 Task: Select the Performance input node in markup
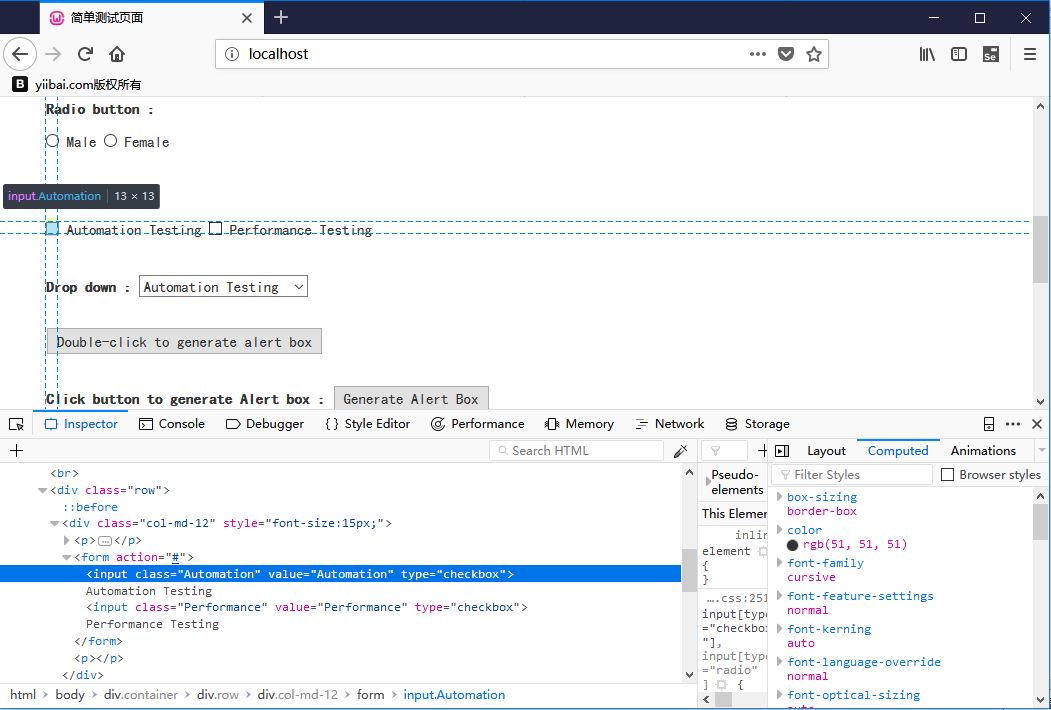307,607
